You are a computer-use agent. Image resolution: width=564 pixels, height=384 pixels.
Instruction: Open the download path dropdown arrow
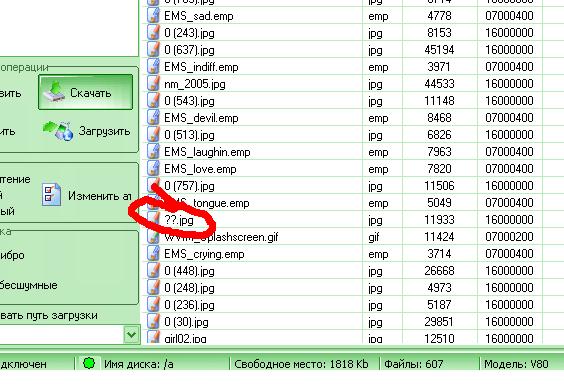(131, 335)
